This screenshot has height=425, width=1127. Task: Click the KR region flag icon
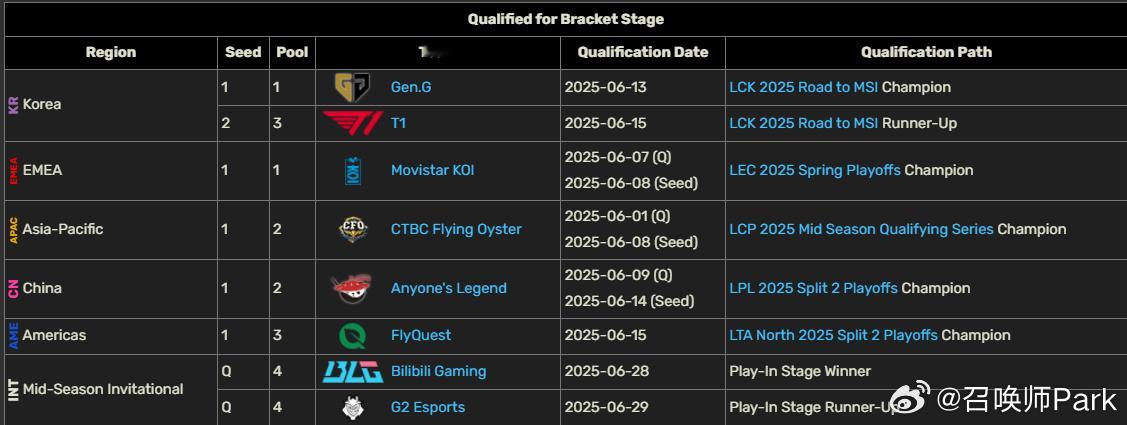(13, 105)
